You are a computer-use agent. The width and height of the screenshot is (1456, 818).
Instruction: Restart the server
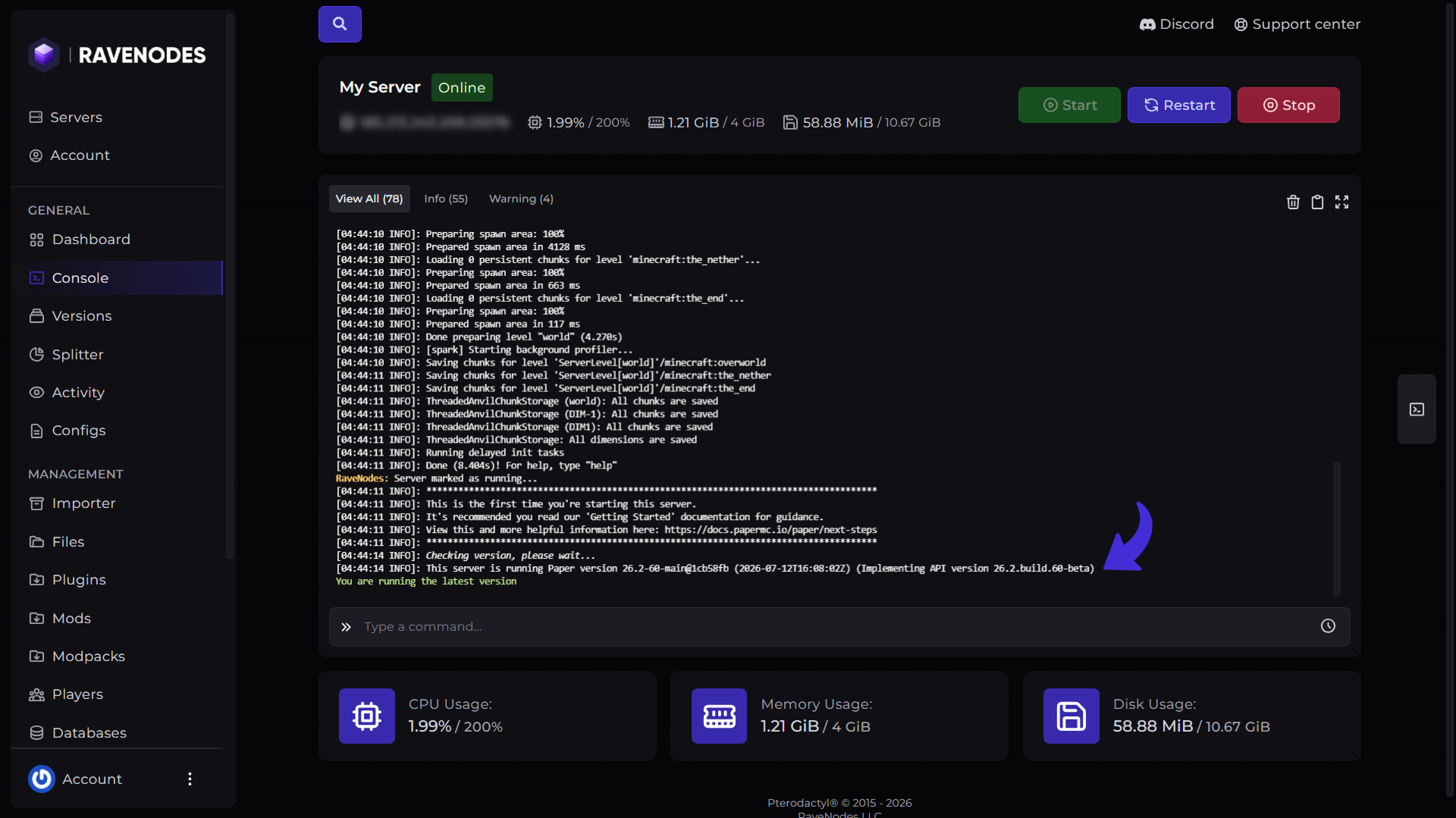[1179, 105]
